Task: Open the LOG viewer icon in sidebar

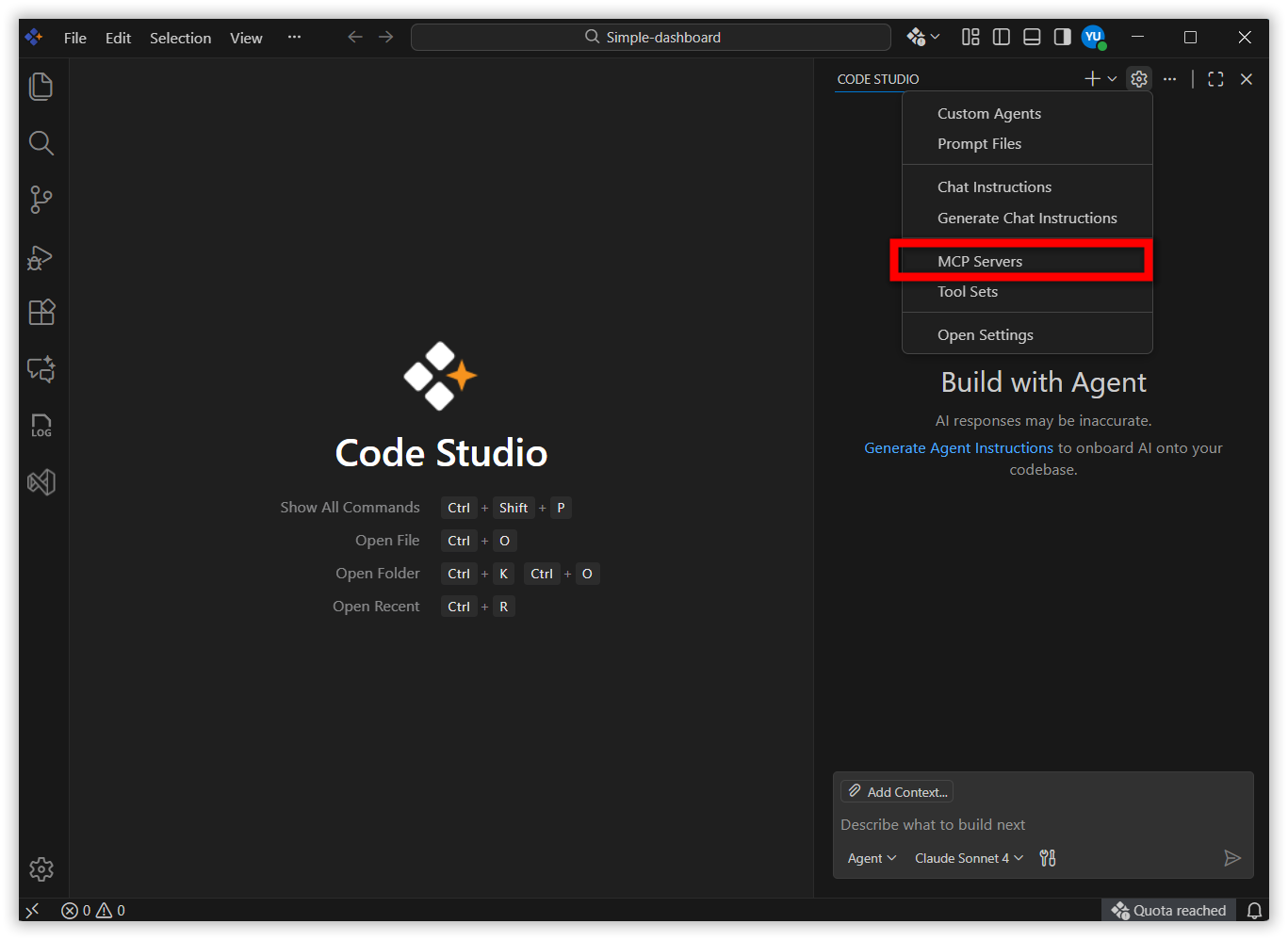Action: point(41,426)
